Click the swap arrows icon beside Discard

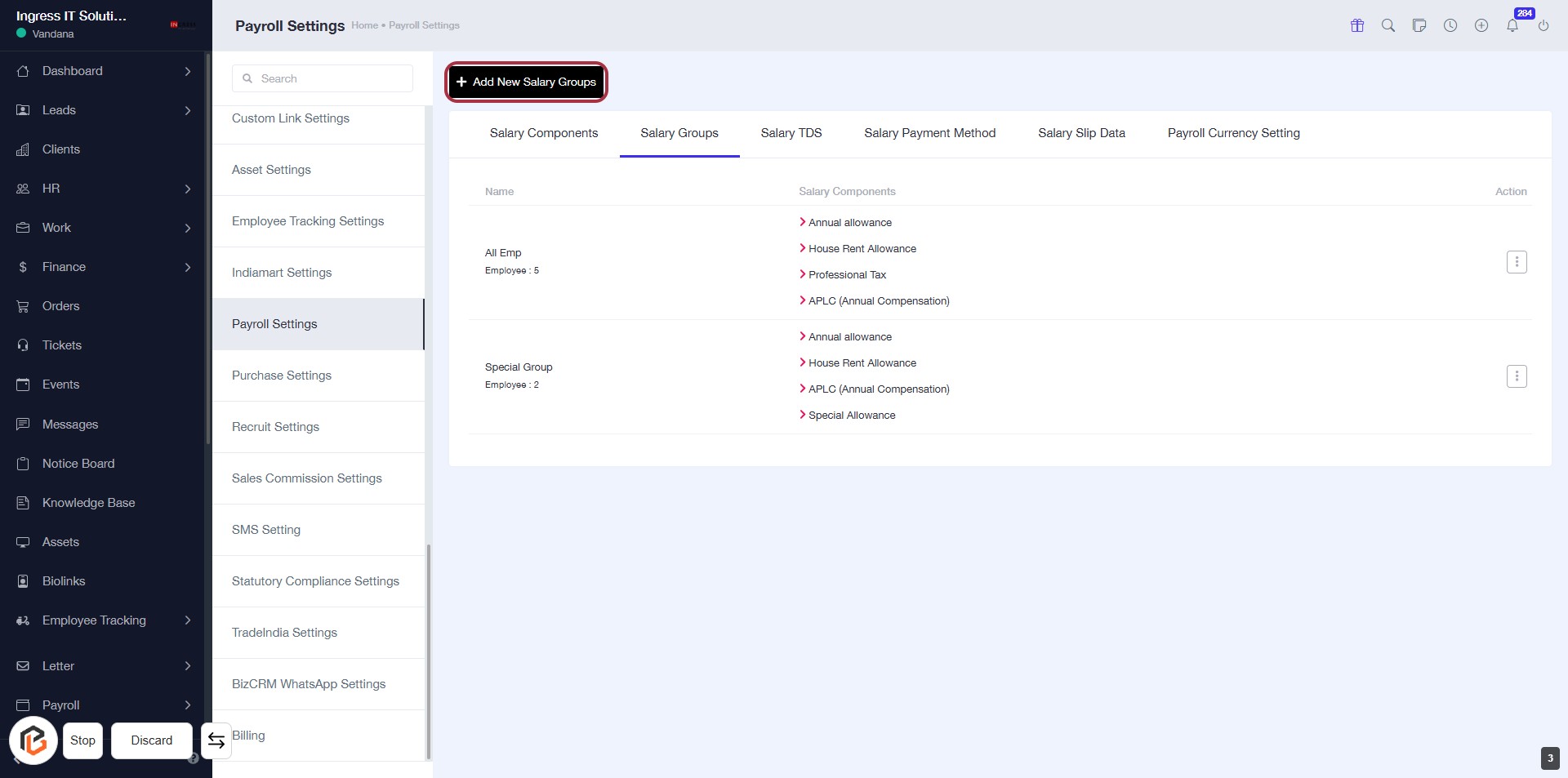tap(216, 740)
